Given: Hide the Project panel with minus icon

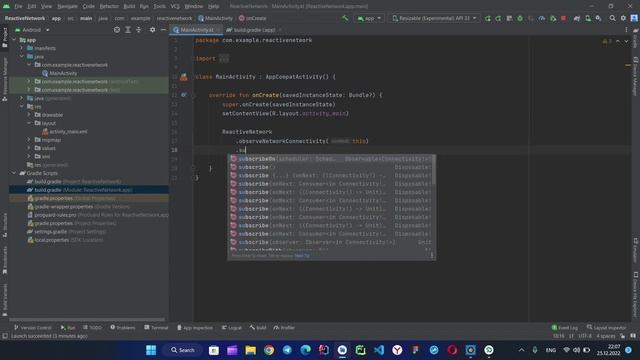Looking at the screenshot, I should pos(163,30).
